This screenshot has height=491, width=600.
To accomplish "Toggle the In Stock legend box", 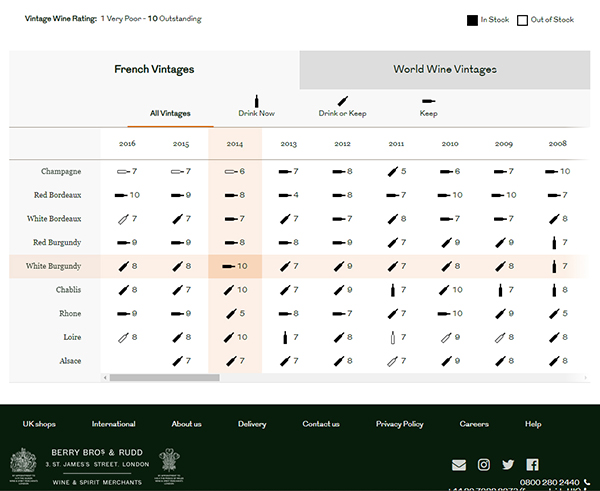I will (472, 20).
